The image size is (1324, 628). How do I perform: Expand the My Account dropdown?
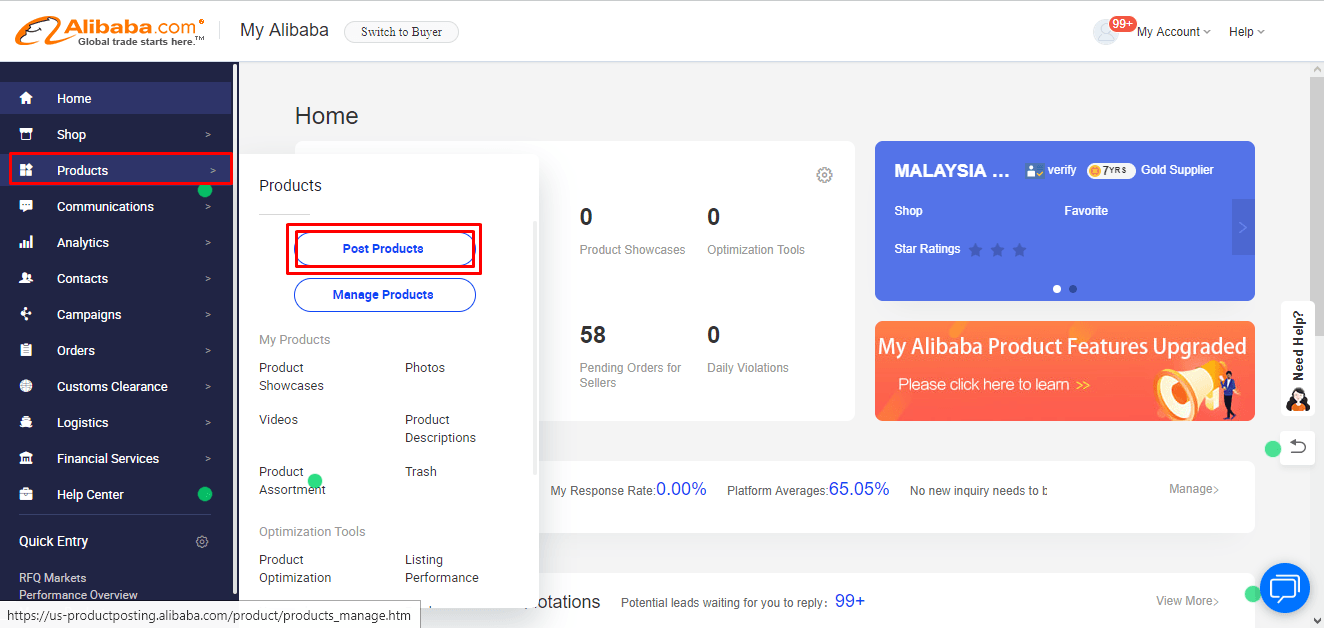(1172, 32)
